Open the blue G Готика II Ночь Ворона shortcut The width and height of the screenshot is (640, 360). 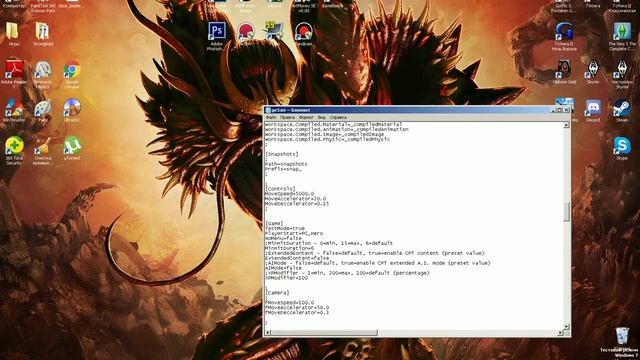[x=564, y=36]
